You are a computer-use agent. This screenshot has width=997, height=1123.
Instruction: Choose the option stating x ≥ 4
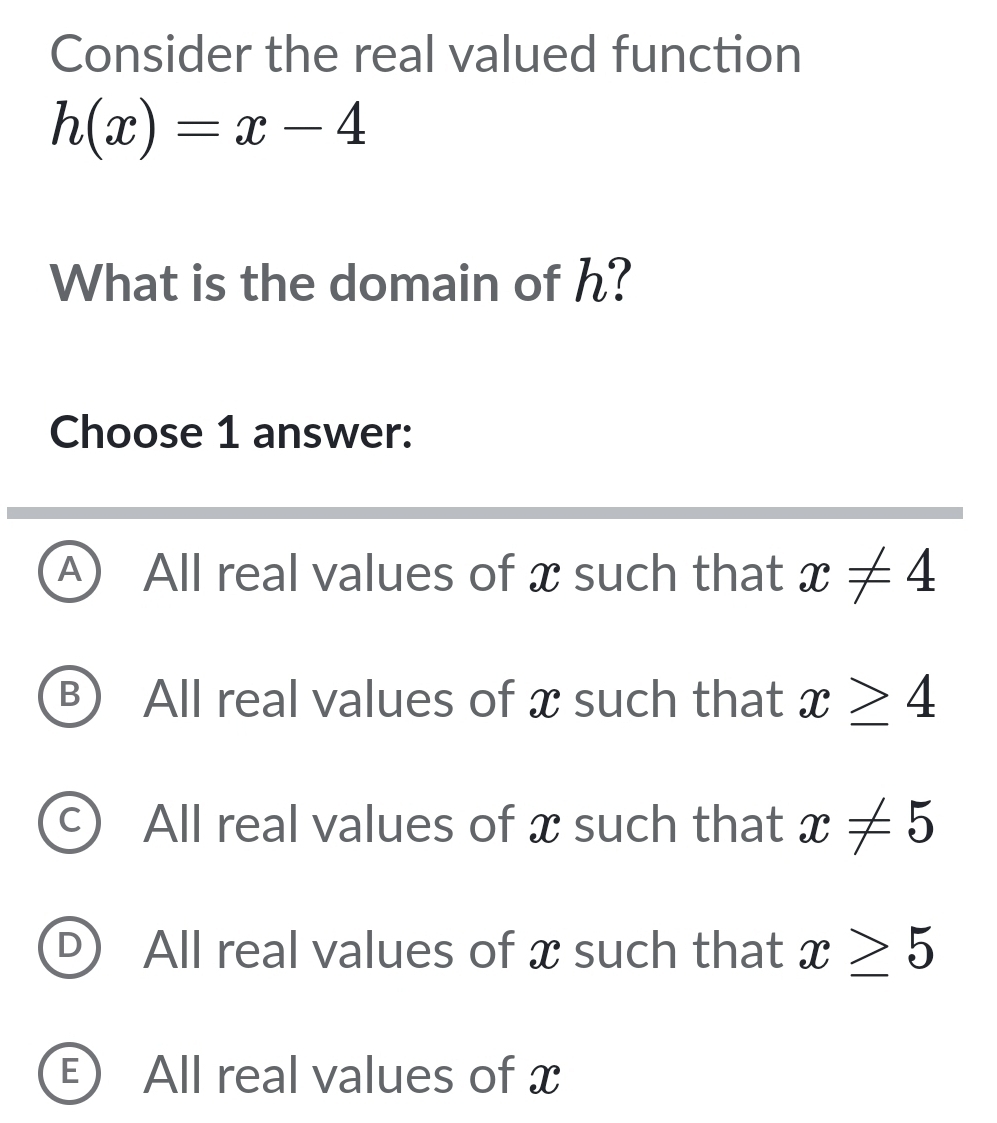click(540, 699)
